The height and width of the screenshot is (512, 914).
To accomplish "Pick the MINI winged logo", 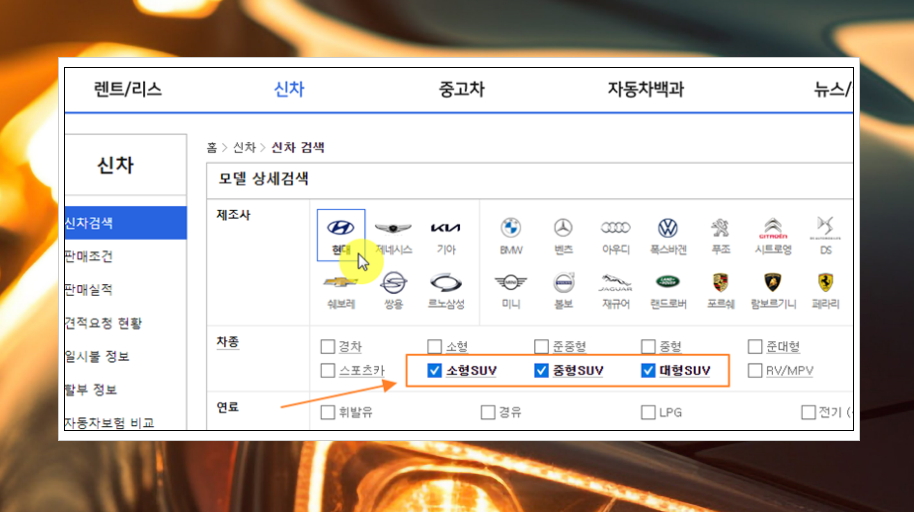I will [x=511, y=283].
